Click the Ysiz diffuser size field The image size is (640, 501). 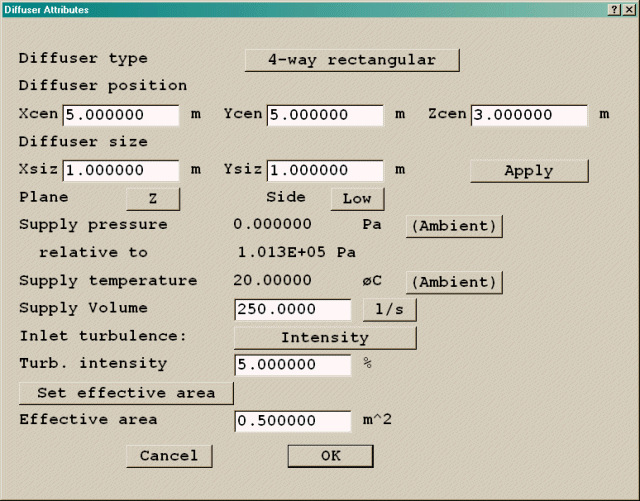click(x=325, y=171)
